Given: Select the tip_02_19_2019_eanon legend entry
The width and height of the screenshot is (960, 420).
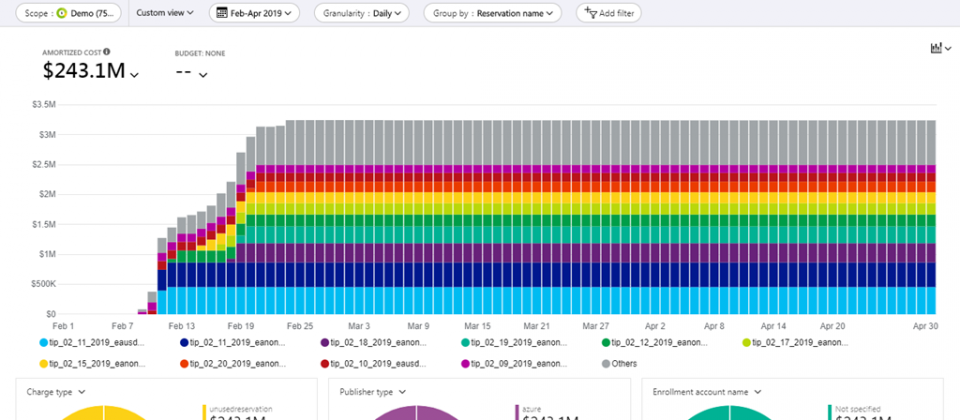Looking at the screenshot, I should point(515,343).
